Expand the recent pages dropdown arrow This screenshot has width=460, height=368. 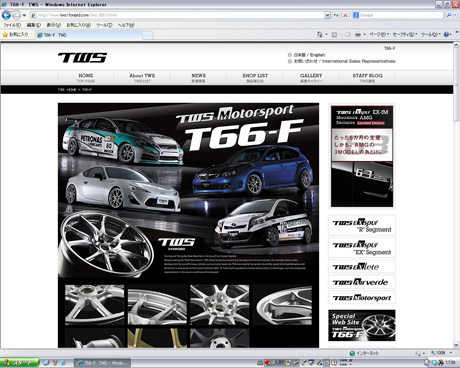pyautogui.click(x=24, y=15)
